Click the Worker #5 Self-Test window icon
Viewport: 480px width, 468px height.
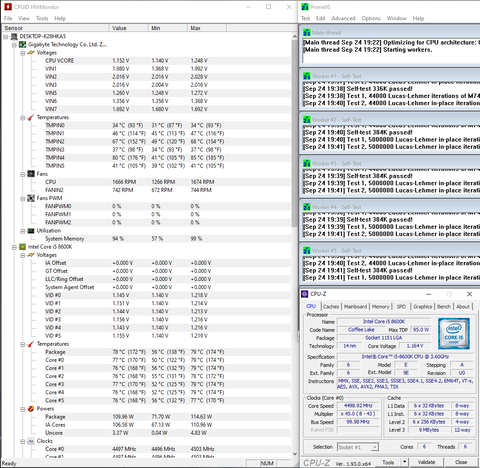[307, 251]
